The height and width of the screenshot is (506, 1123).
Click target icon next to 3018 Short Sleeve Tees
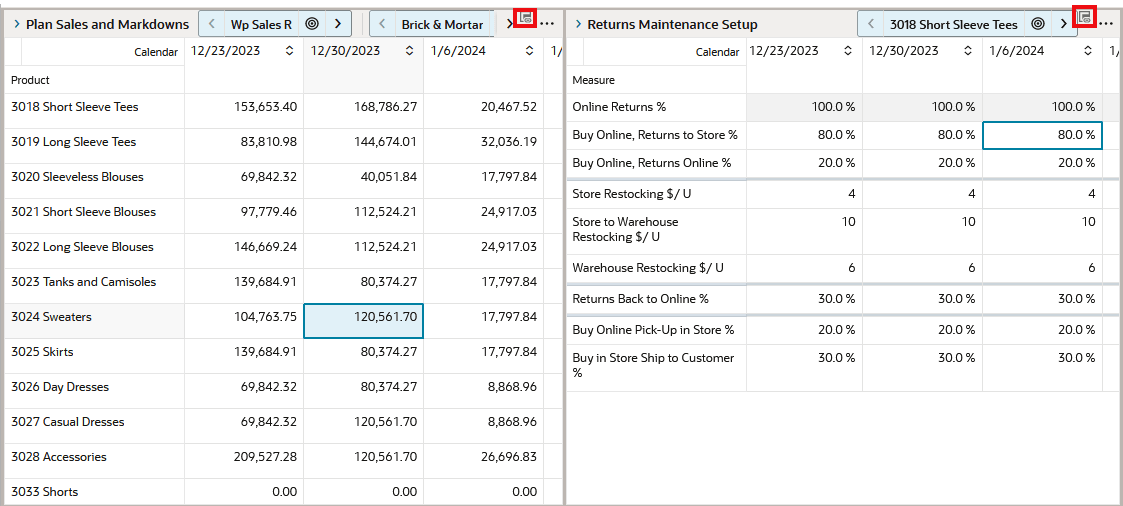pyautogui.click(x=1038, y=24)
